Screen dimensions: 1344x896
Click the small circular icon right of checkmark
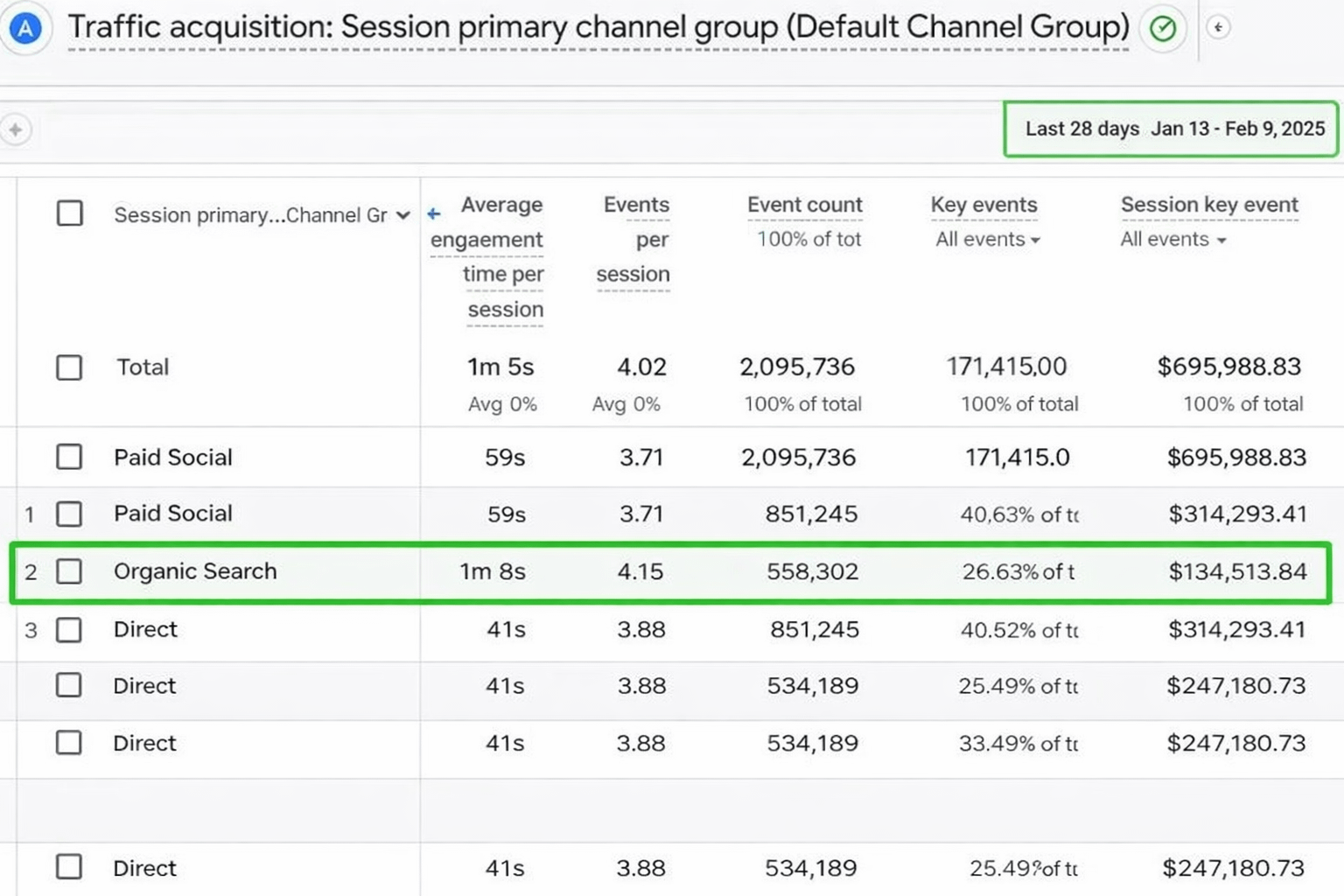1218,28
